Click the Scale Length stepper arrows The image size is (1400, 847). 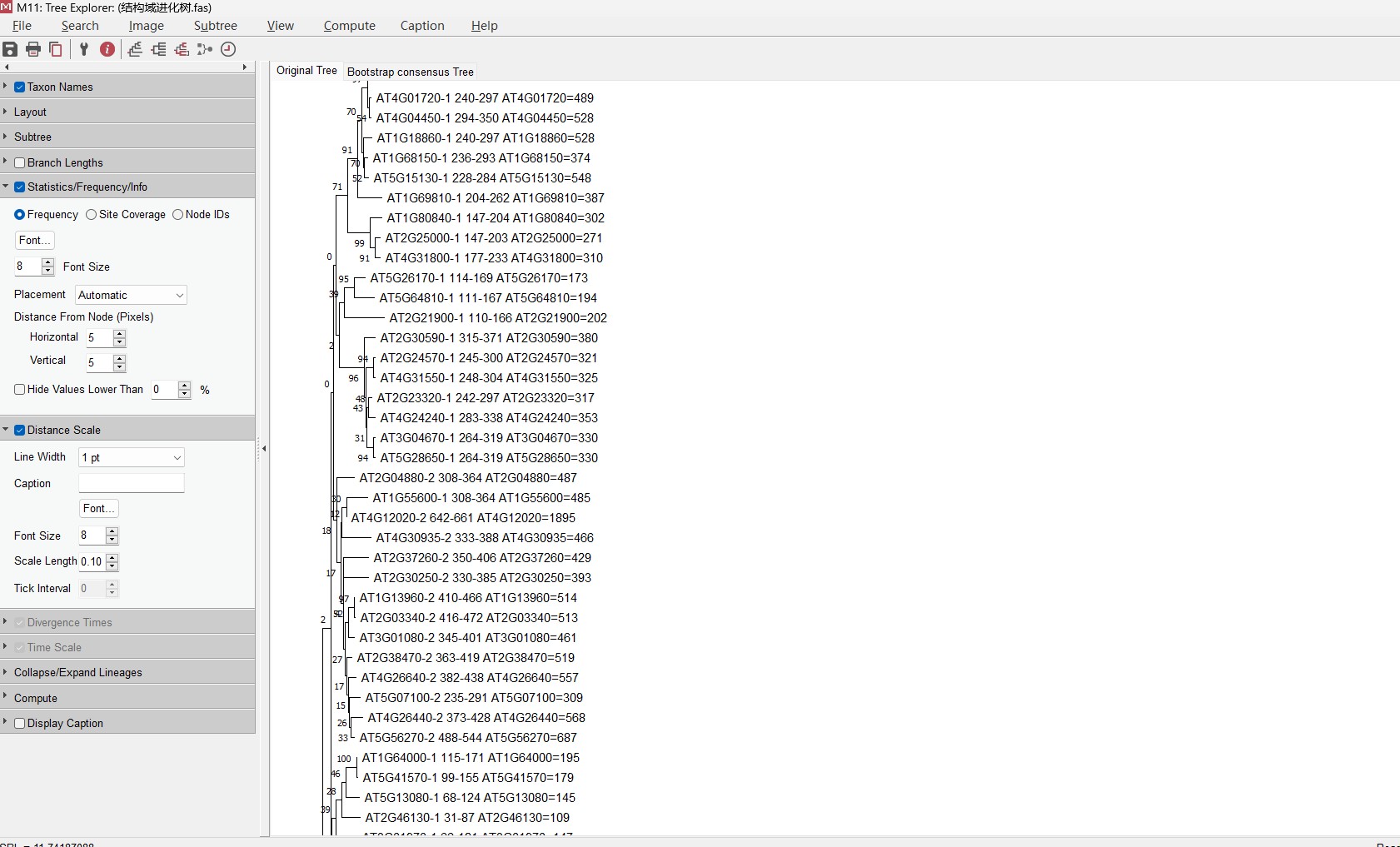pos(112,562)
